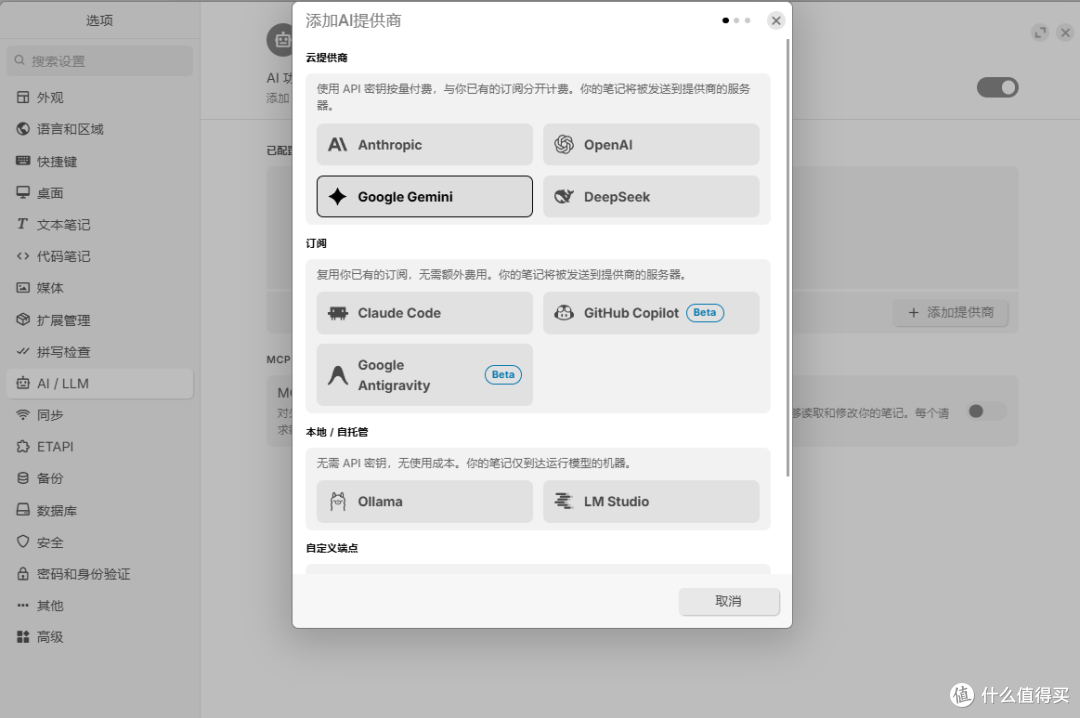
Task: Click the grid icon for 高级
Action: tap(23, 637)
